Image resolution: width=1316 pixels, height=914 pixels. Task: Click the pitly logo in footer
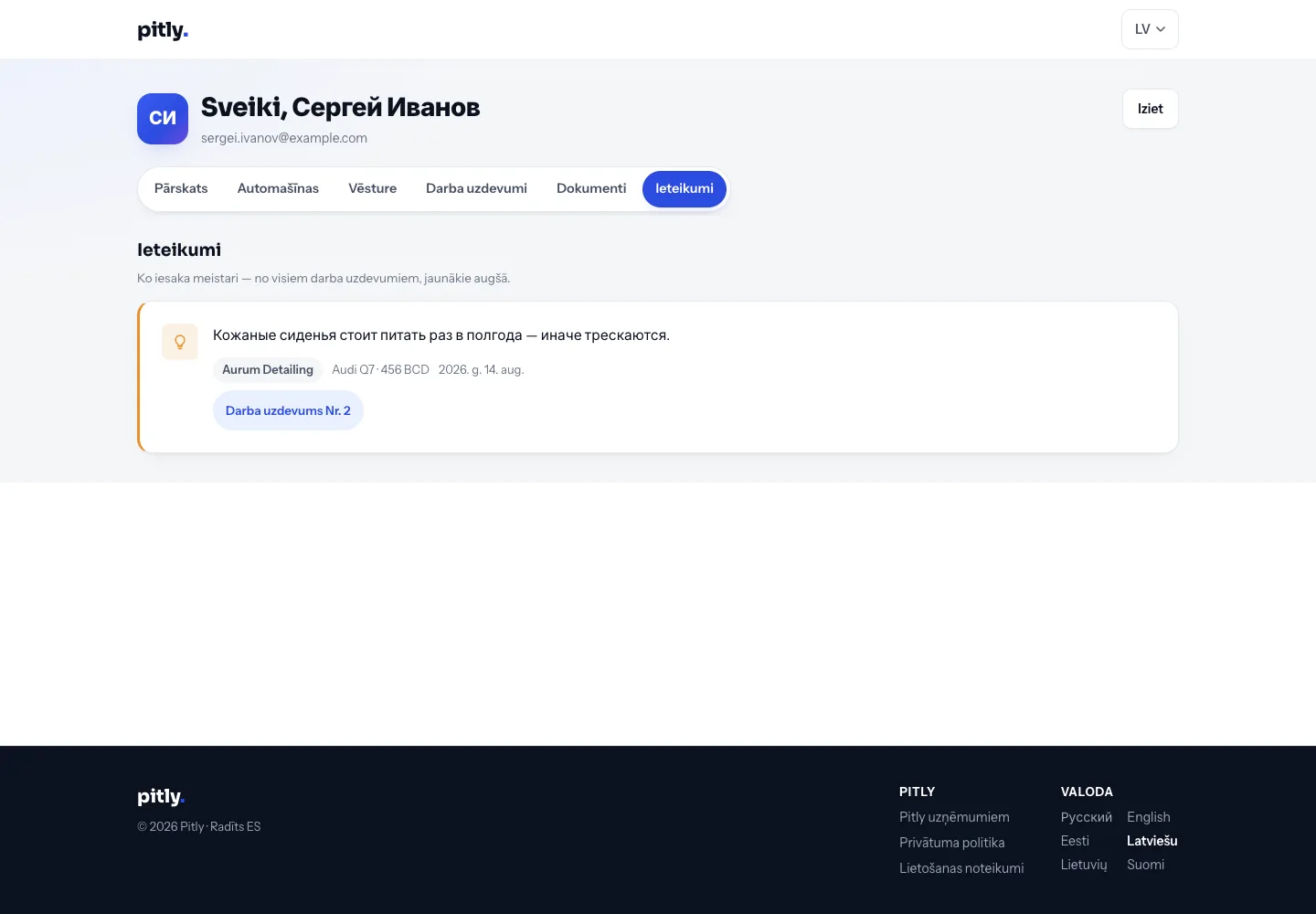click(x=161, y=797)
